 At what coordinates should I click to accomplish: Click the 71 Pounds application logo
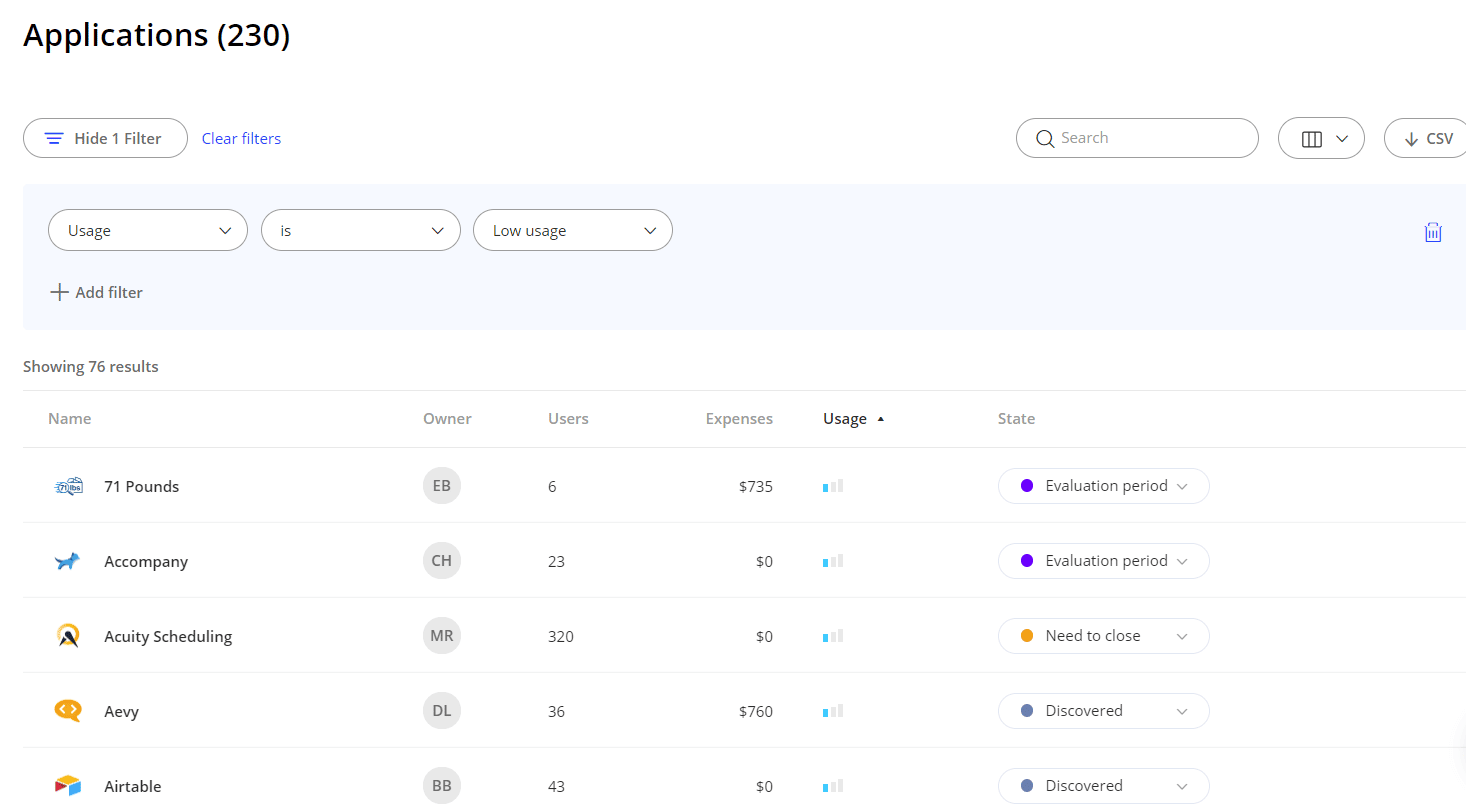click(x=68, y=486)
